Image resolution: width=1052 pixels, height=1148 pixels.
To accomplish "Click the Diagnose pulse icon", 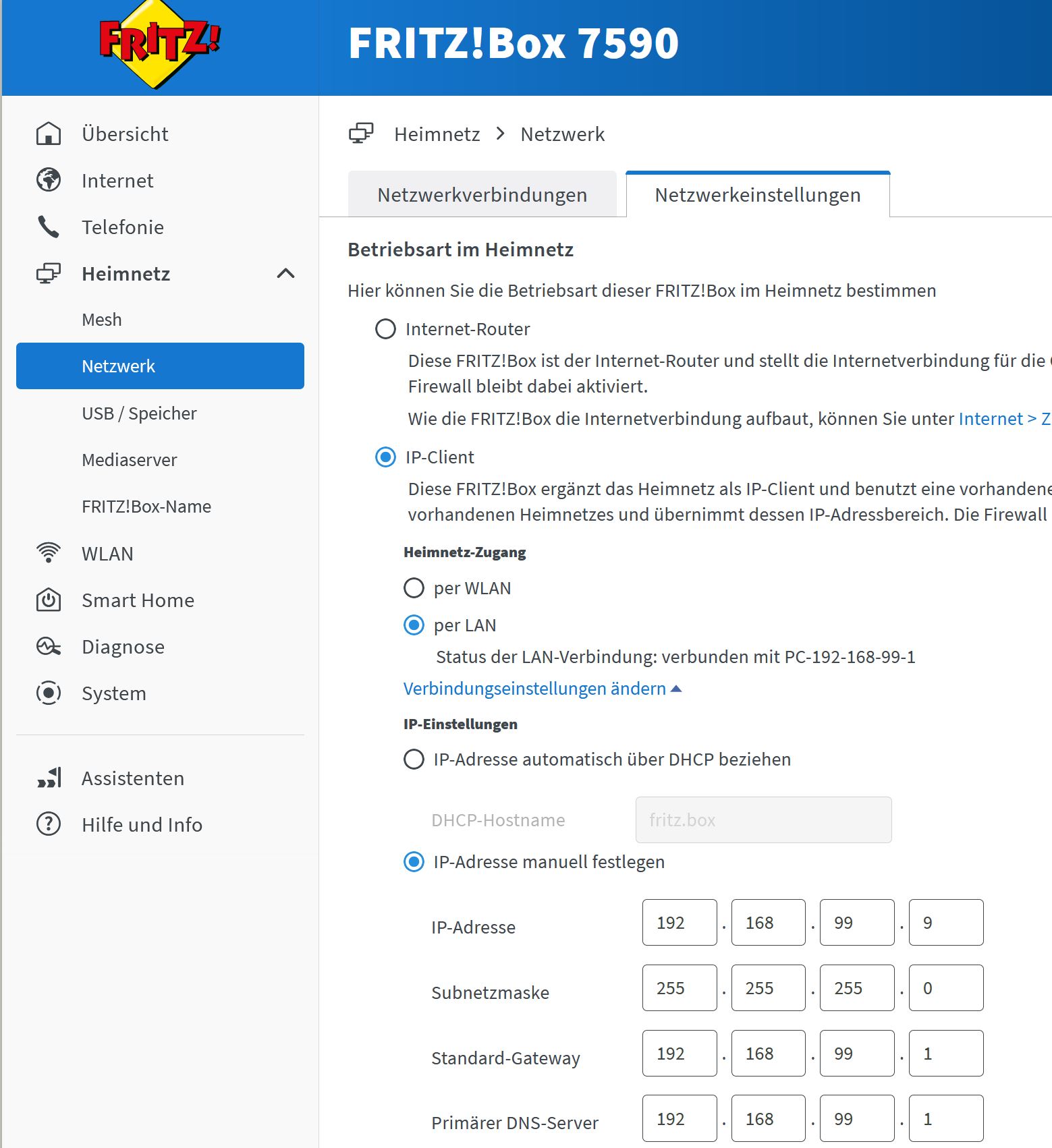I will 49,646.
